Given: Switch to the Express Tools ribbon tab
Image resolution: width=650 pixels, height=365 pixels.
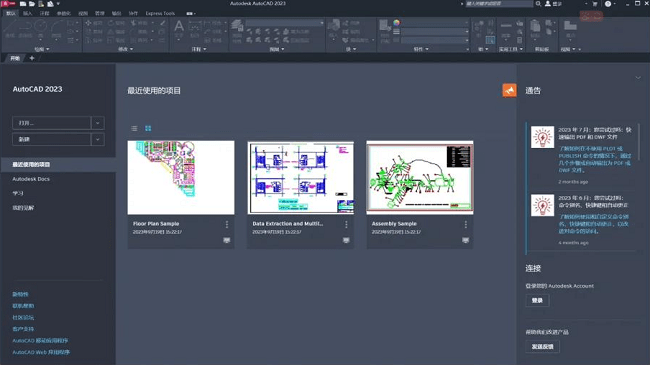Looking at the screenshot, I should (x=160, y=13).
